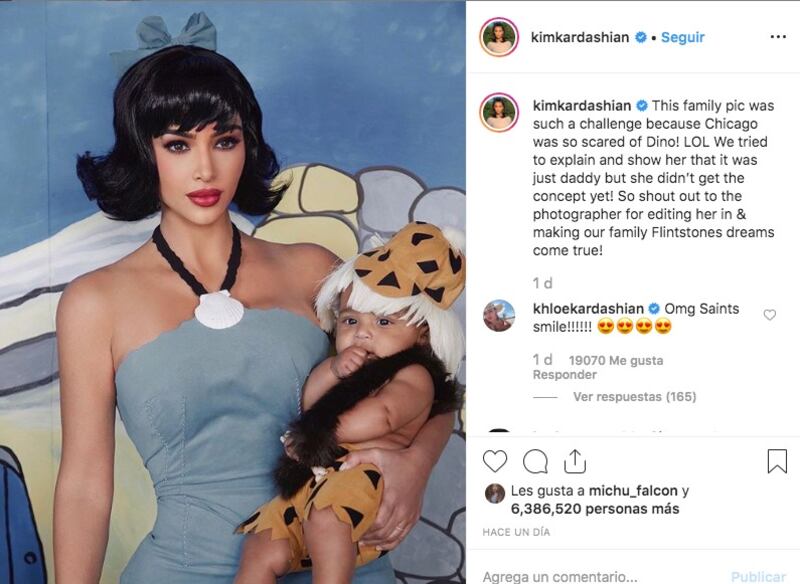Open header kimkardashian profile picture
Image resolution: width=800 pixels, height=584 pixels.
click(x=499, y=37)
